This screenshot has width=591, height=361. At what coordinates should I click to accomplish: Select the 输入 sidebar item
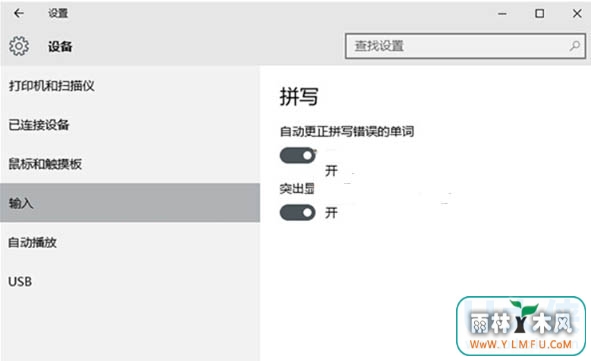pos(130,203)
